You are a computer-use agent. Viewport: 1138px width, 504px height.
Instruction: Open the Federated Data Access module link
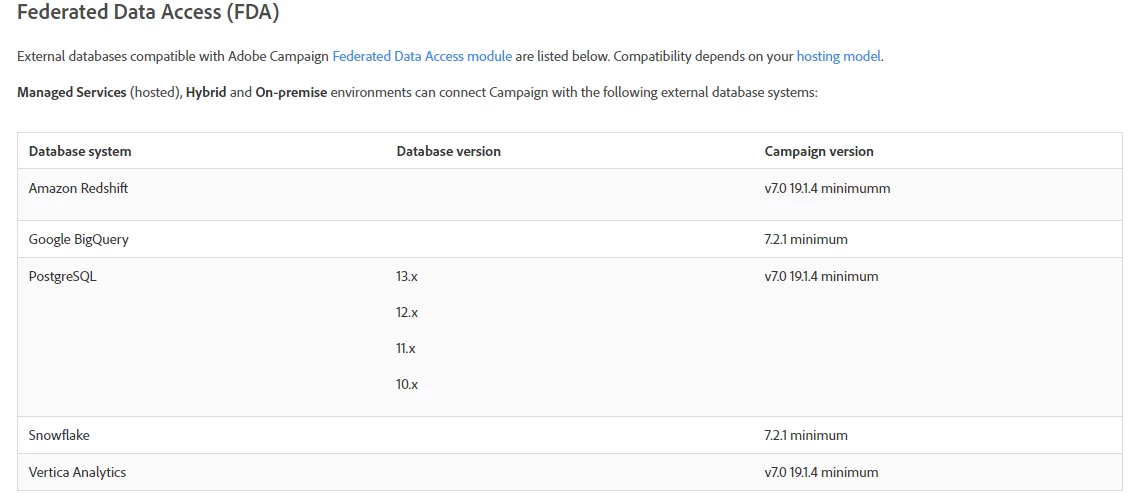pos(422,56)
